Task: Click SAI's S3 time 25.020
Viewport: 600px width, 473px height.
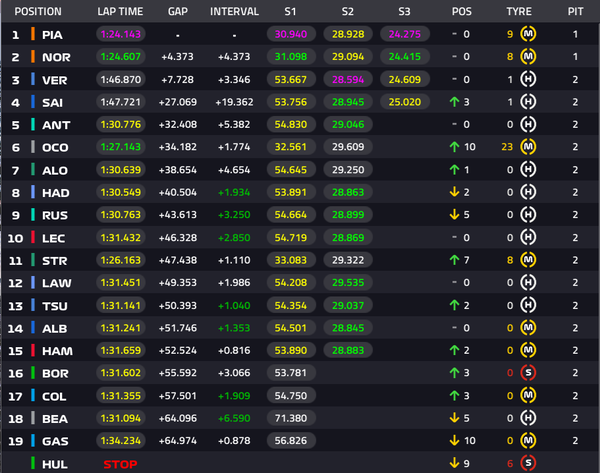Action: [x=405, y=102]
